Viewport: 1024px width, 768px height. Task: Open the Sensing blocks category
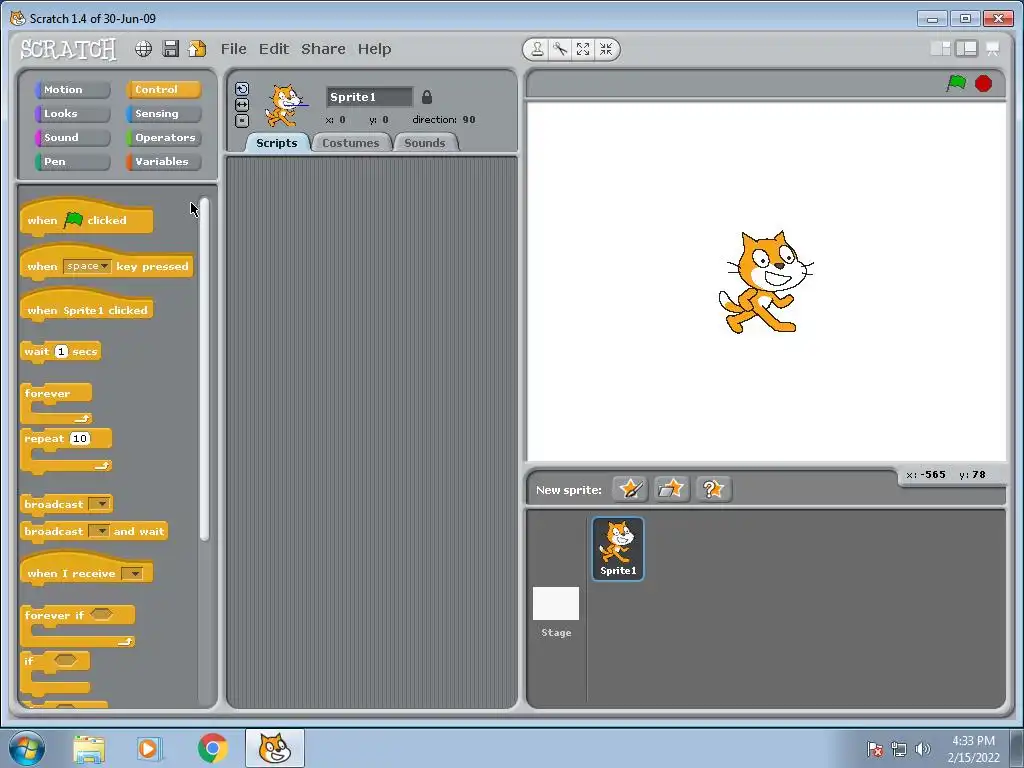tap(163, 114)
